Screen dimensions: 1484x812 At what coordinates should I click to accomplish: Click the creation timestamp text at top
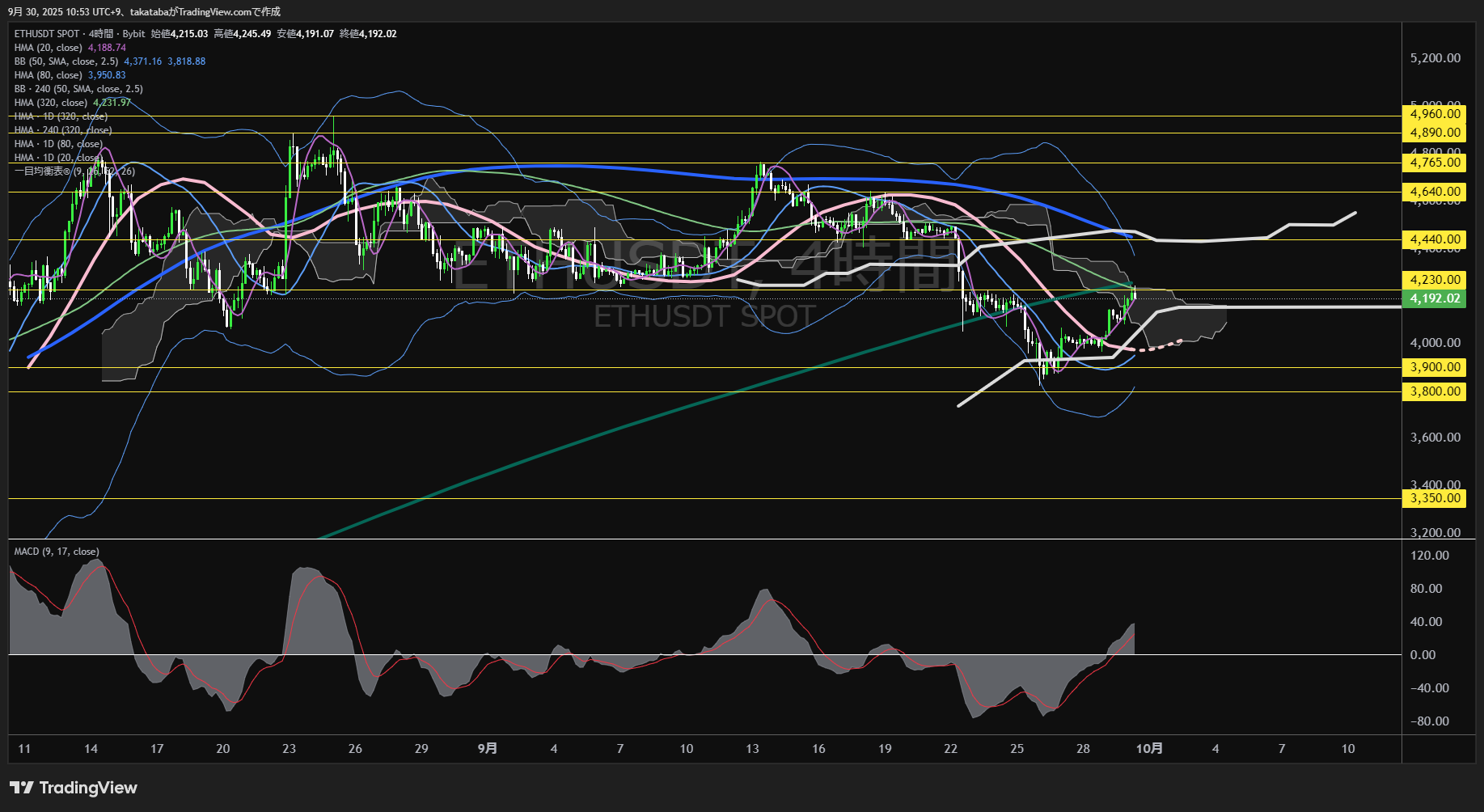coord(145,11)
